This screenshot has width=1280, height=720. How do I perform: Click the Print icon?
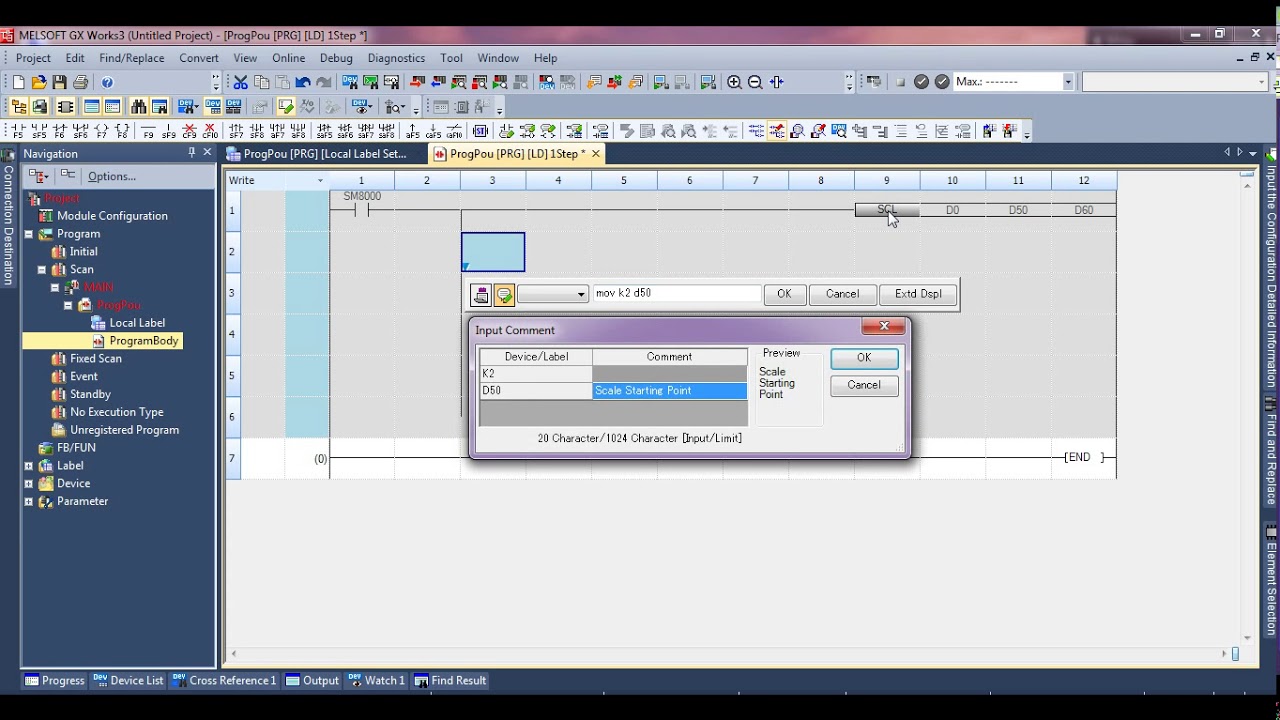81,82
